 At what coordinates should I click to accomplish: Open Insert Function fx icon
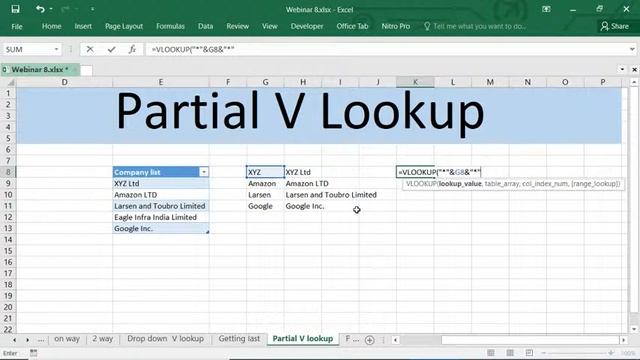(x=132, y=49)
